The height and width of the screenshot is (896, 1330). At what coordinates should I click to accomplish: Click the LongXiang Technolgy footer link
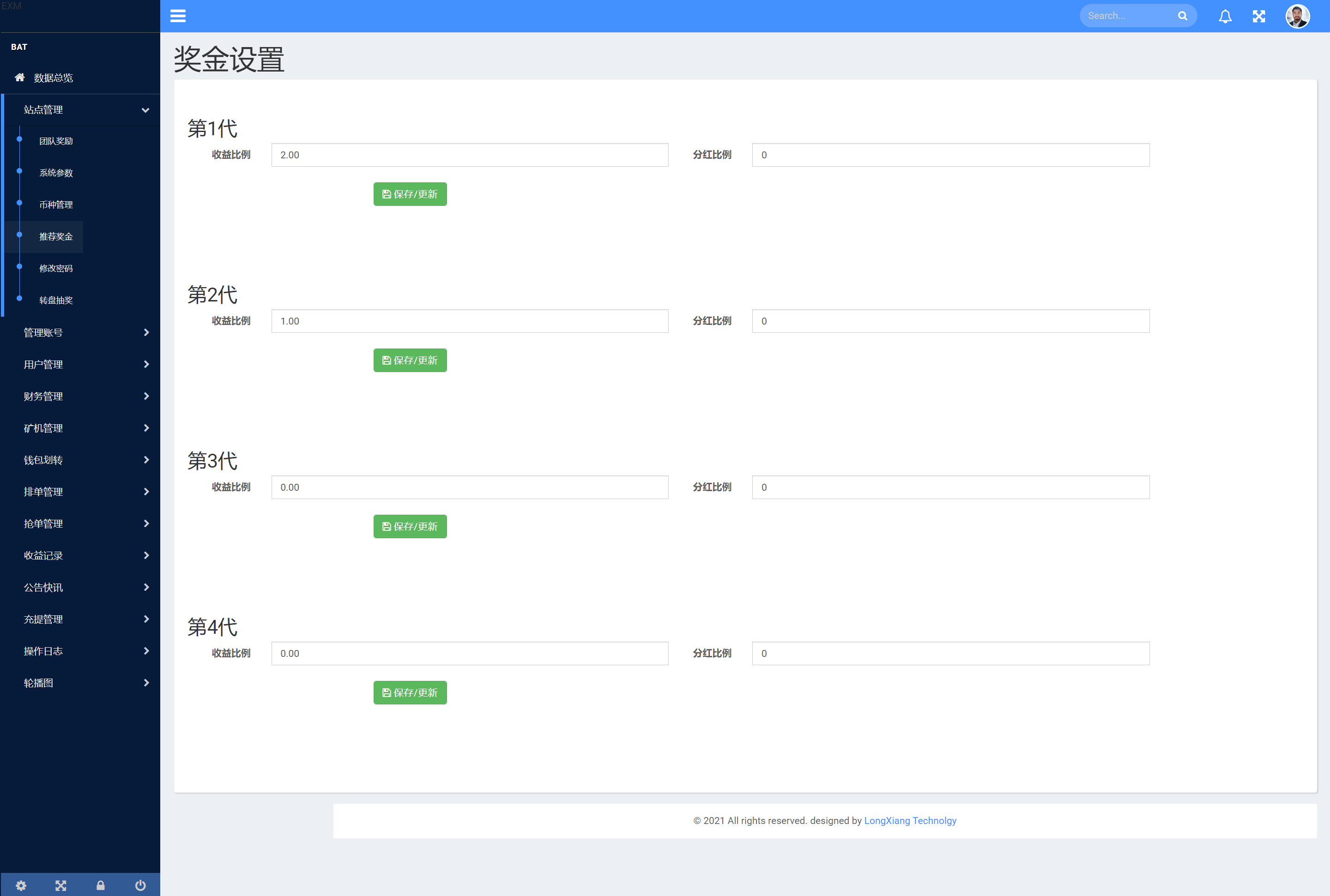pos(909,820)
